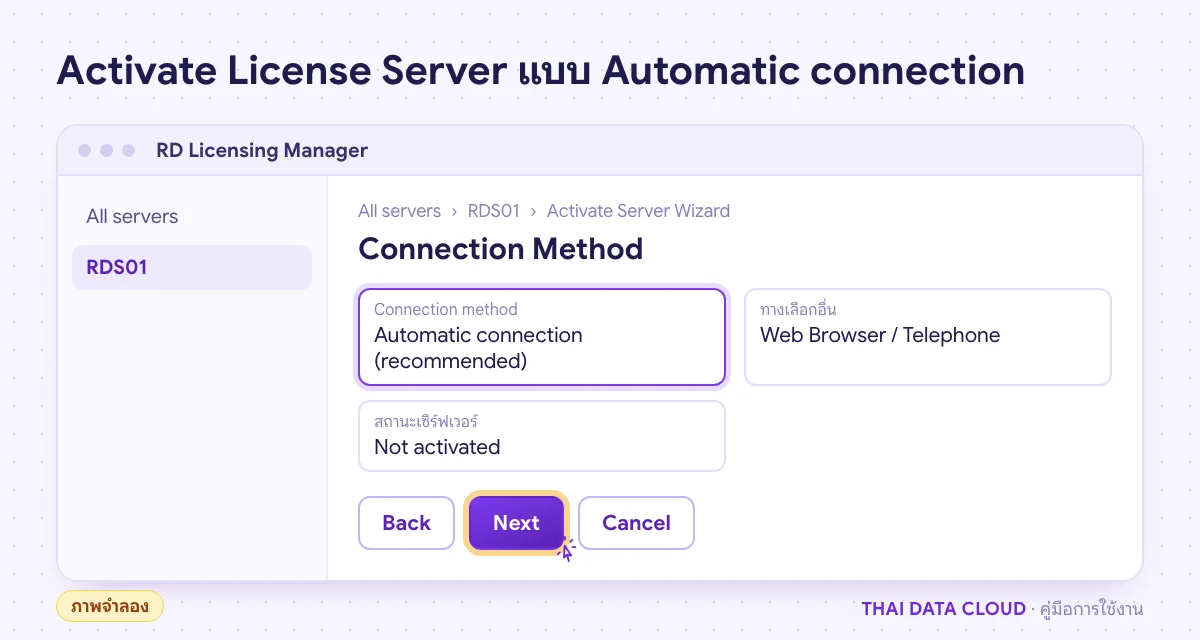Screen dimensions: 1200x640
Task: Open RDS01 breadcrumb link
Action: 494,211
